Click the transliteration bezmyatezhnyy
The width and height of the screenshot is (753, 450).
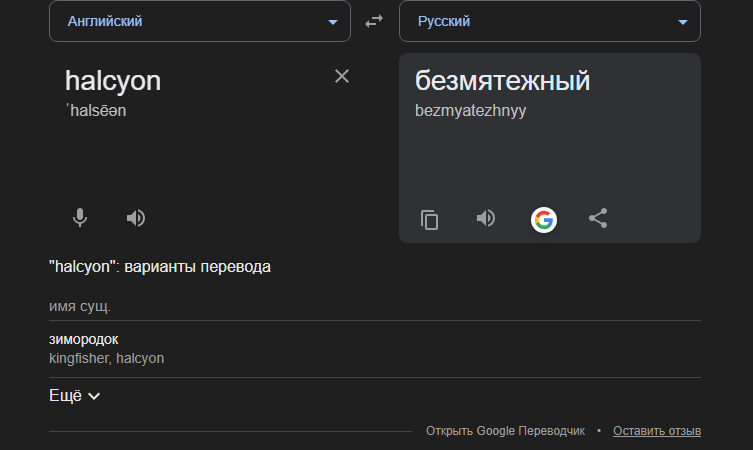coord(470,111)
